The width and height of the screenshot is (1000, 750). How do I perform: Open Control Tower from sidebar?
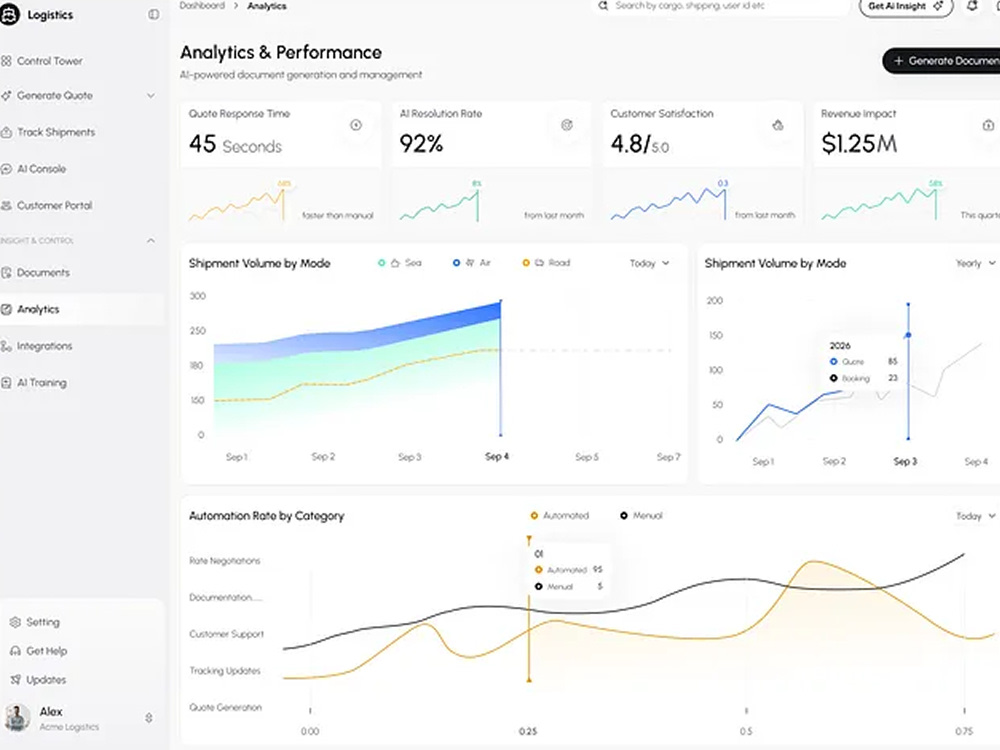tap(50, 61)
